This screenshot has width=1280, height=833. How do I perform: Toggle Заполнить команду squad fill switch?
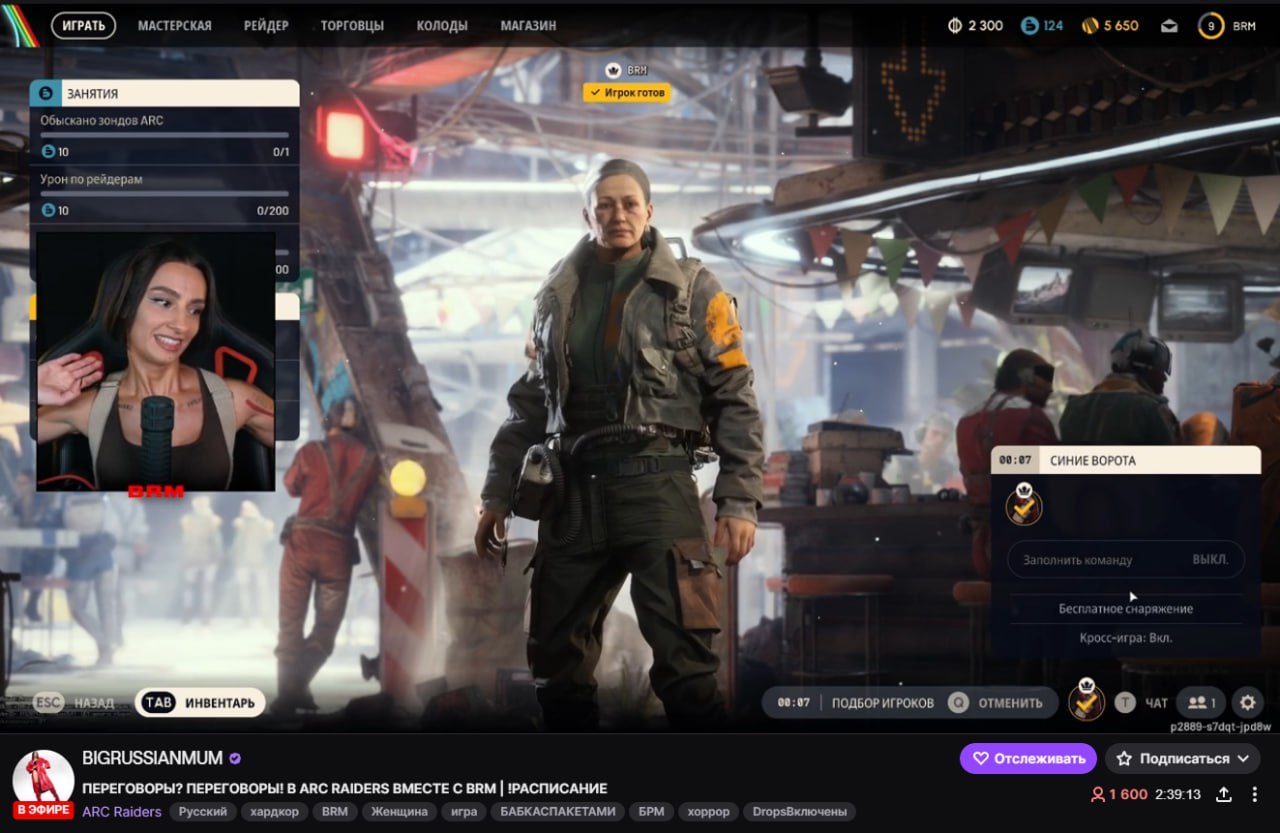point(1125,560)
